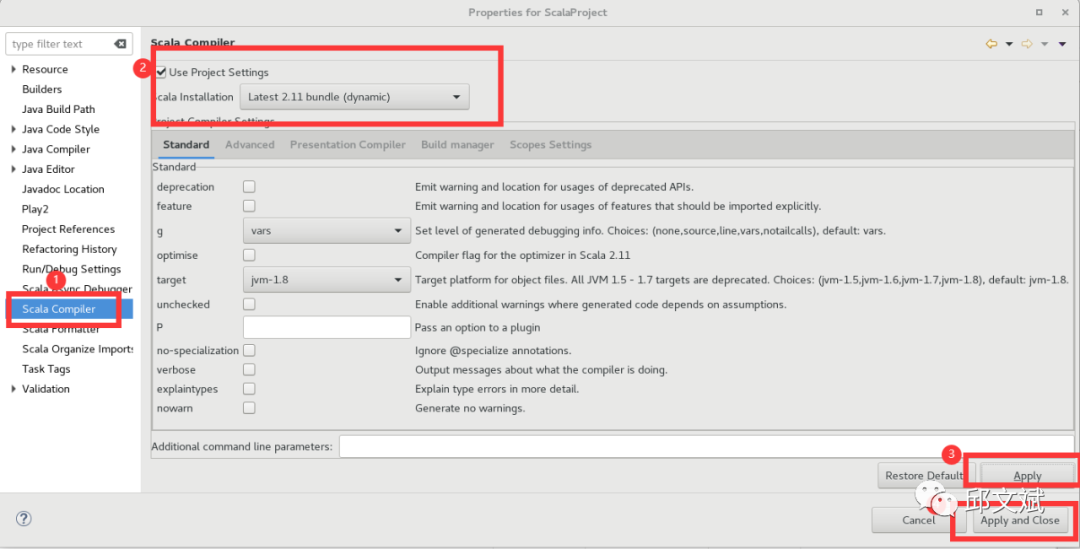Clear the filter text with eraser icon
Screen dimensions: 1080x549
pyautogui.click(x=120, y=44)
